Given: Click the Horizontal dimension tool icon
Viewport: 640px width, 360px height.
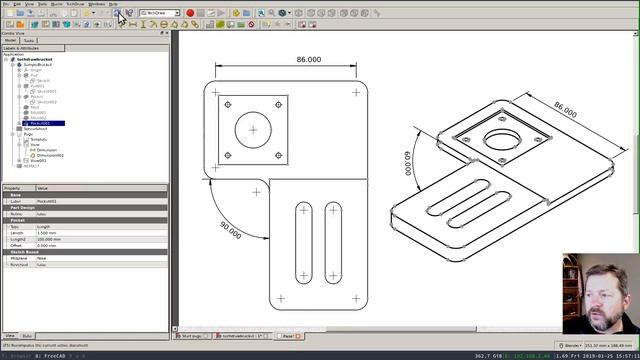Looking at the screenshot, I should pos(133,24).
